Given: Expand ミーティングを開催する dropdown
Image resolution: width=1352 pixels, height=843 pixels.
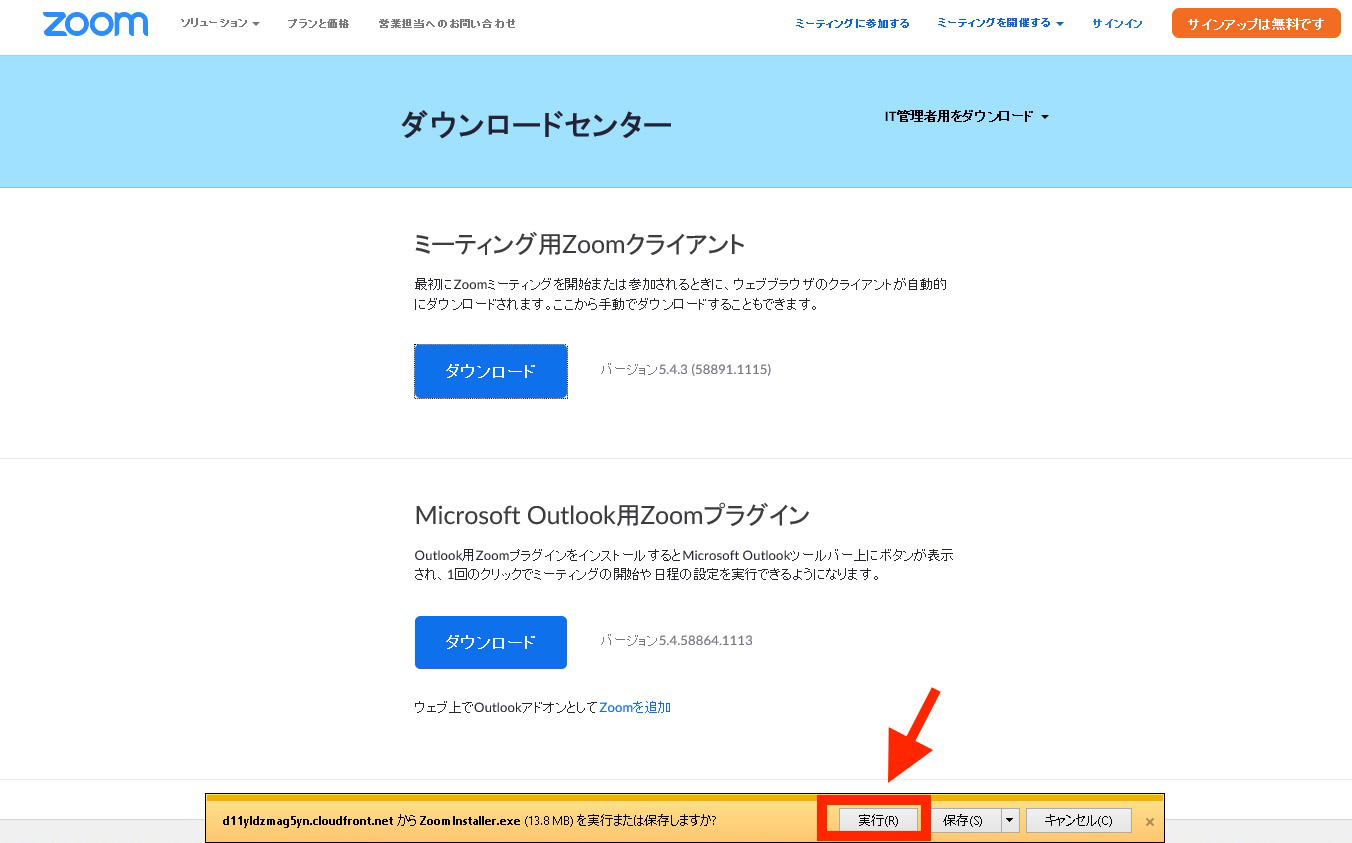Looking at the screenshot, I should 1000,23.
